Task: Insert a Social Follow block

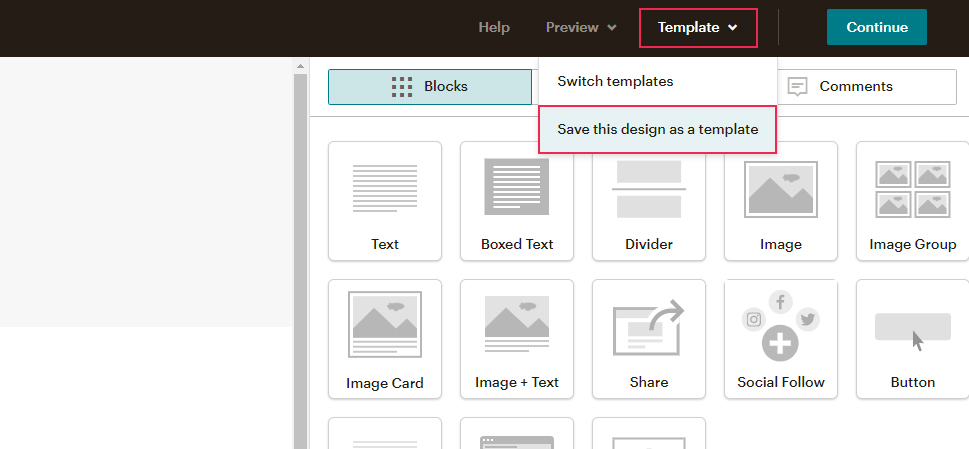Action: [x=781, y=339]
